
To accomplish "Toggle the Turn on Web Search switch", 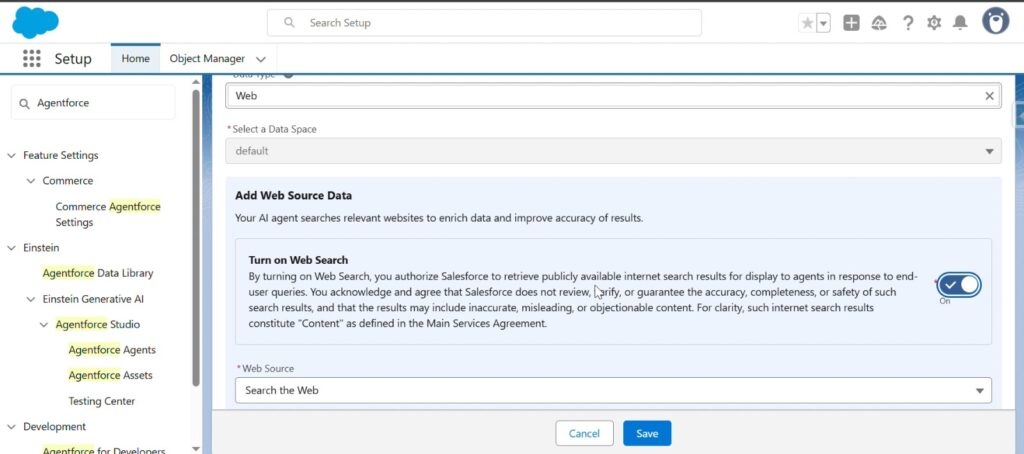I will (959, 285).
